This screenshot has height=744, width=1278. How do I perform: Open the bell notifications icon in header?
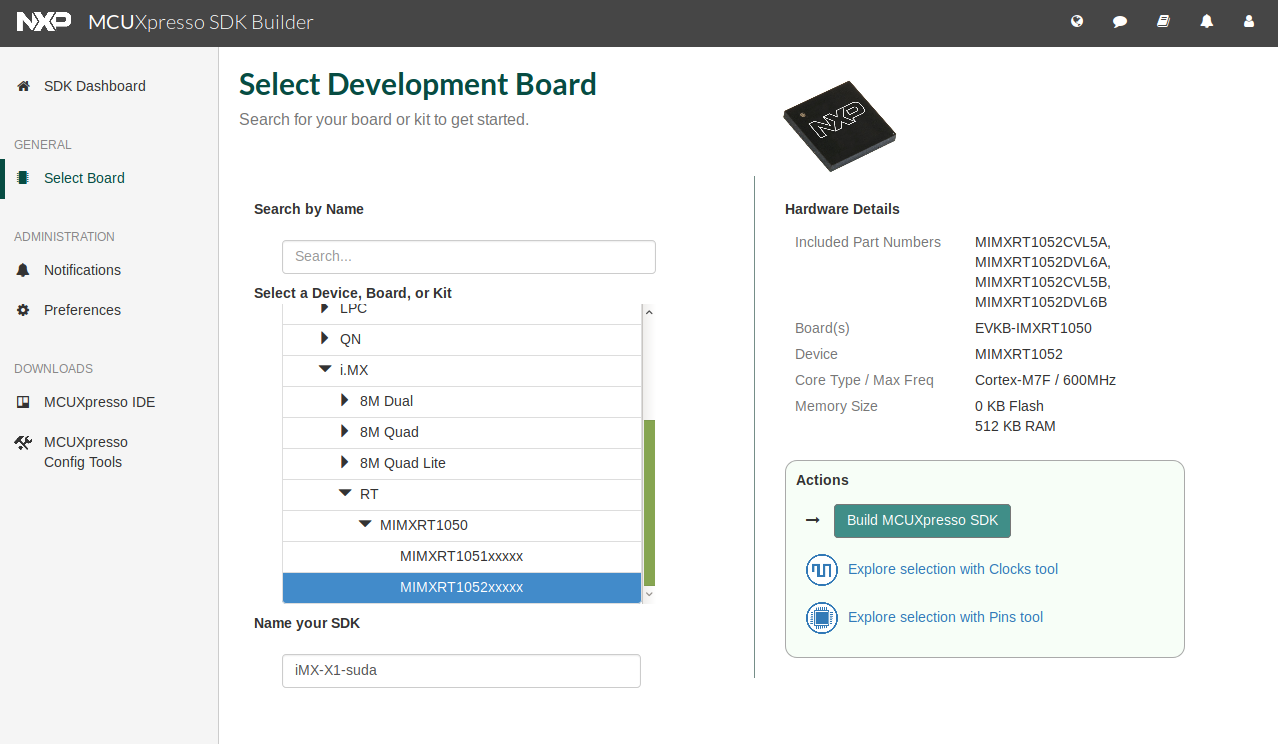[1207, 21]
